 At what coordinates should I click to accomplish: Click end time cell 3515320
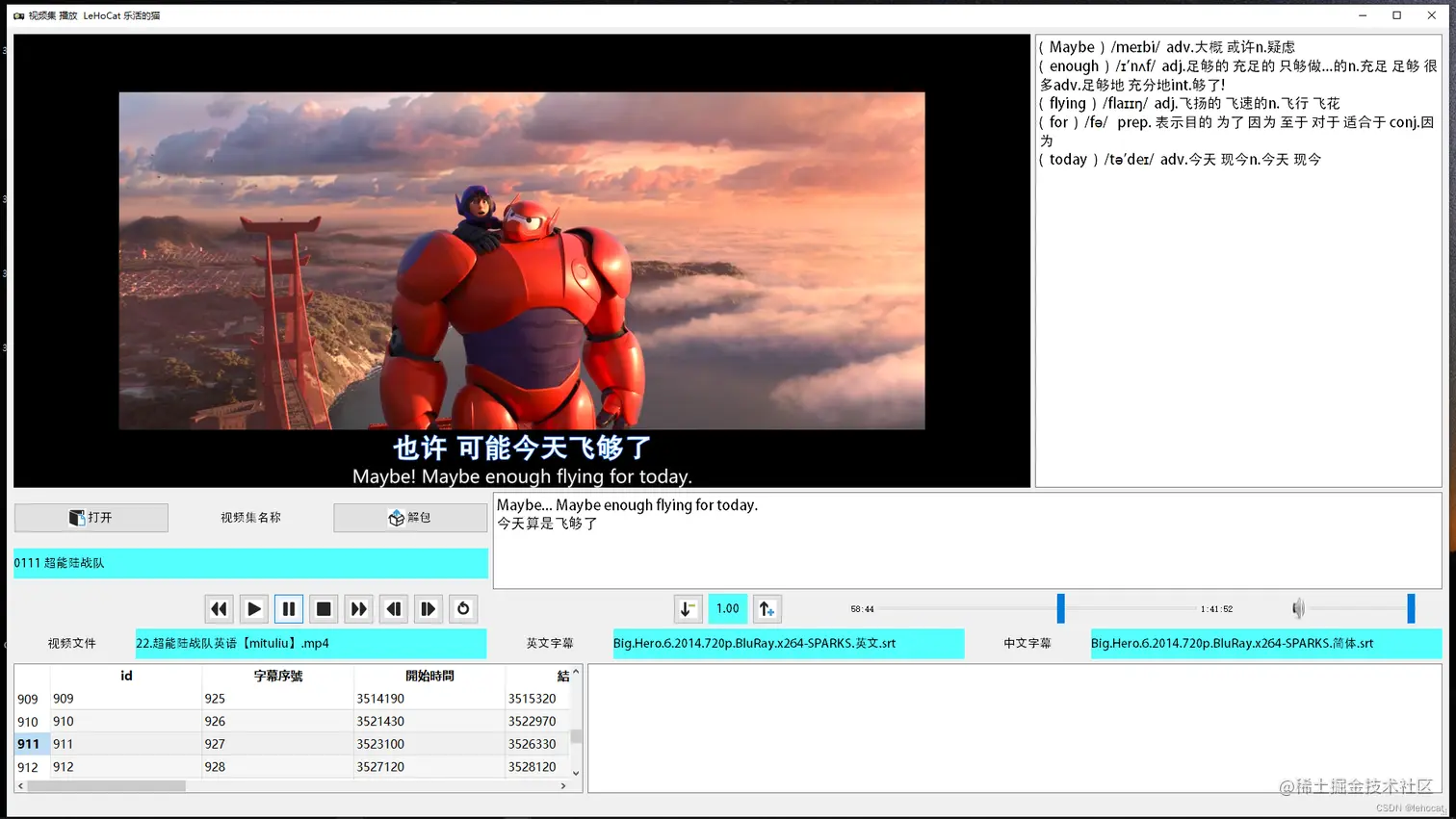click(x=537, y=699)
